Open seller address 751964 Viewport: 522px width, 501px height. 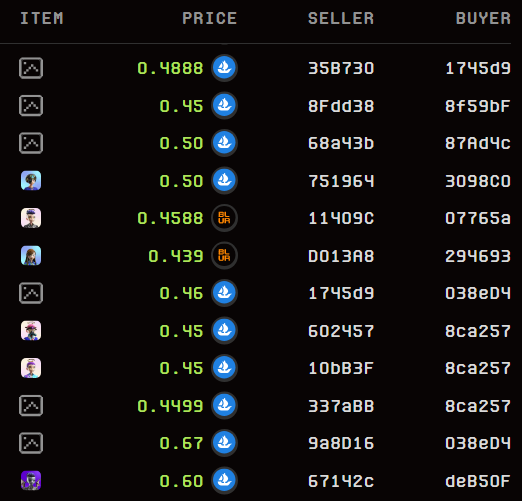(341, 181)
